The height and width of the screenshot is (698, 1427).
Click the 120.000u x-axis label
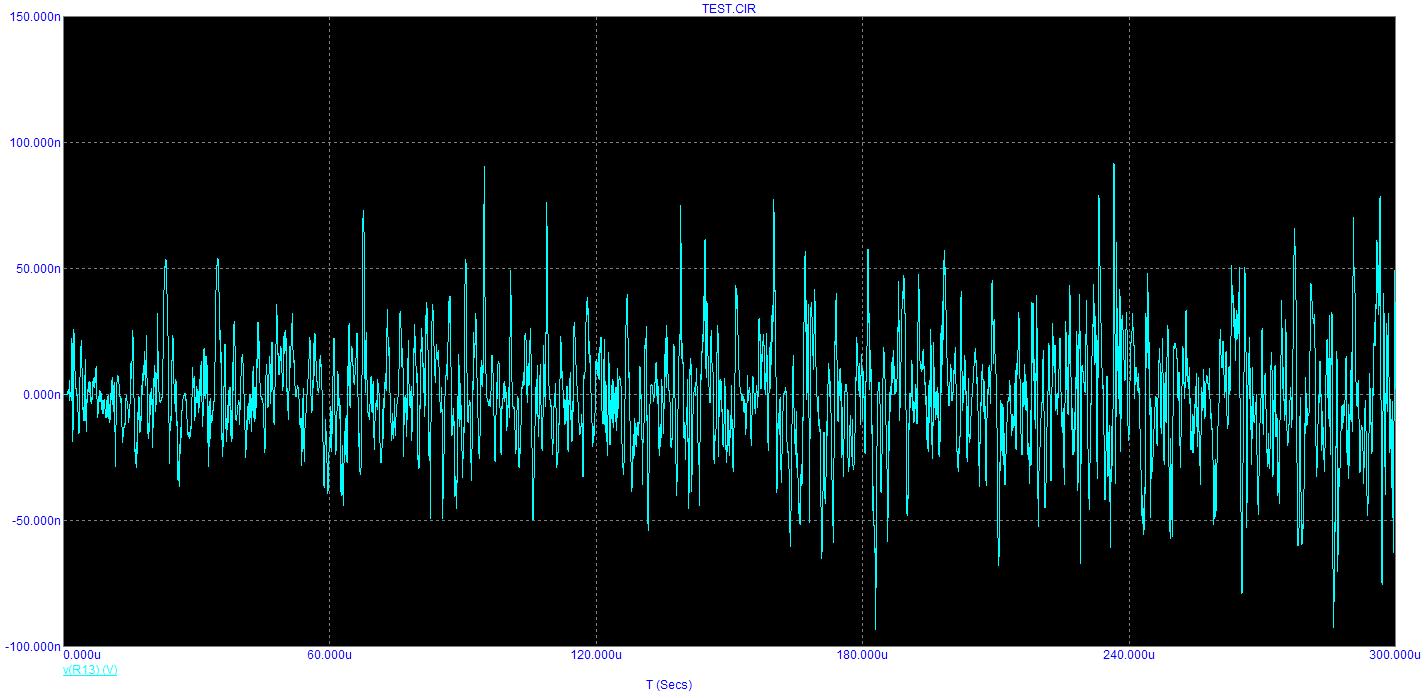596,655
